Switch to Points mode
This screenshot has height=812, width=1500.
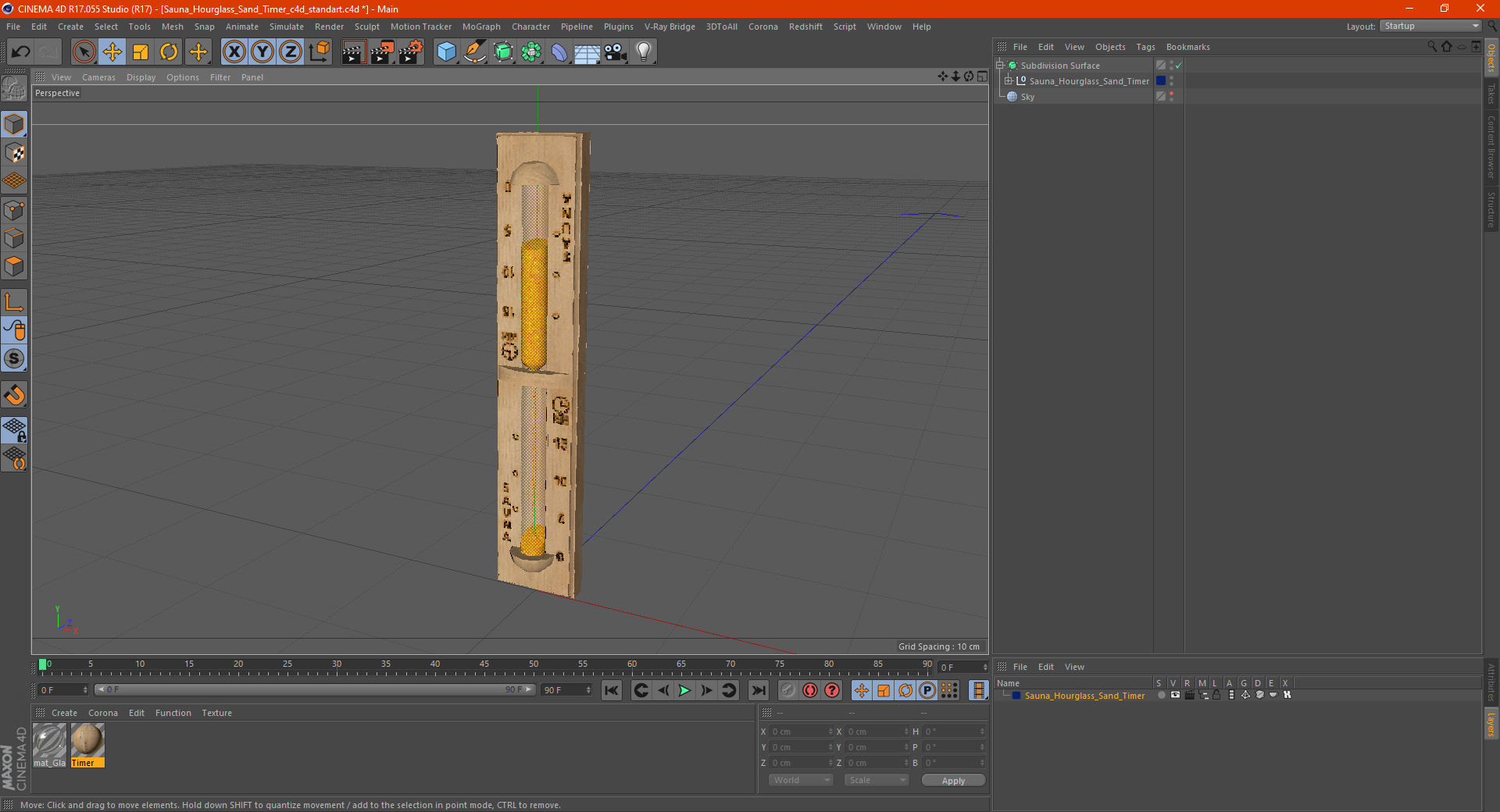15,210
